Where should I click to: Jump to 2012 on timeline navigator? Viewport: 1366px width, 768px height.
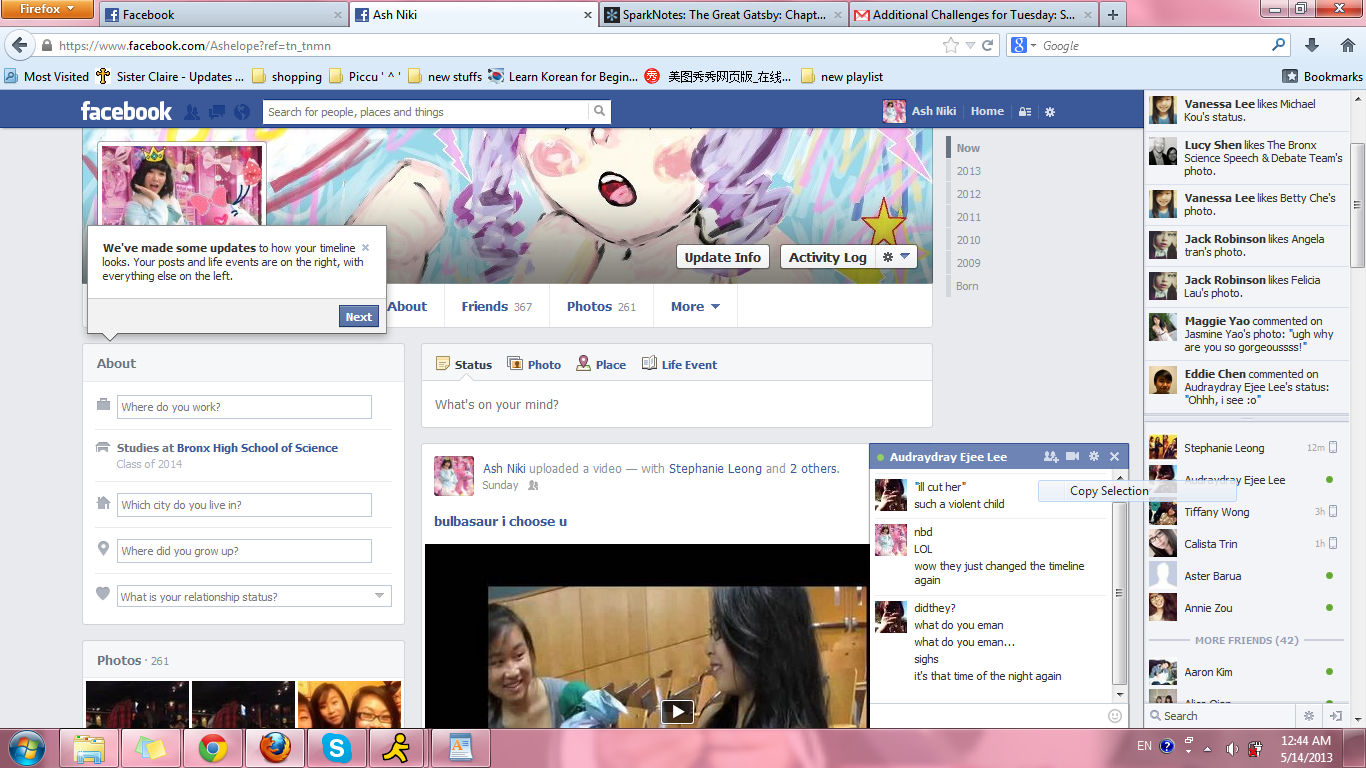click(x=968, y=194)
